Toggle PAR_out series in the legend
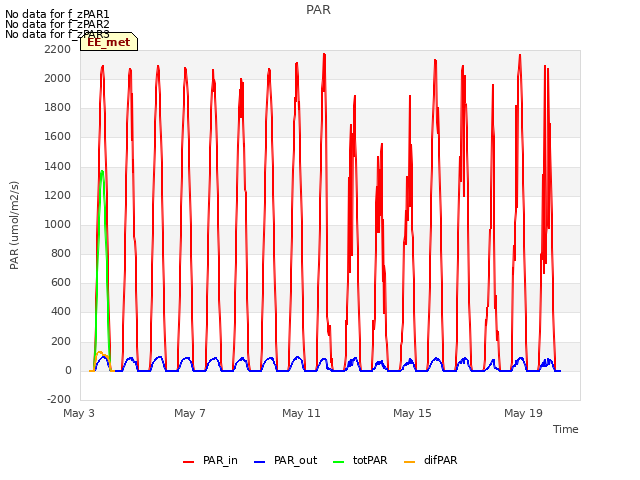 pyautogui.click(x=285, y=460)
